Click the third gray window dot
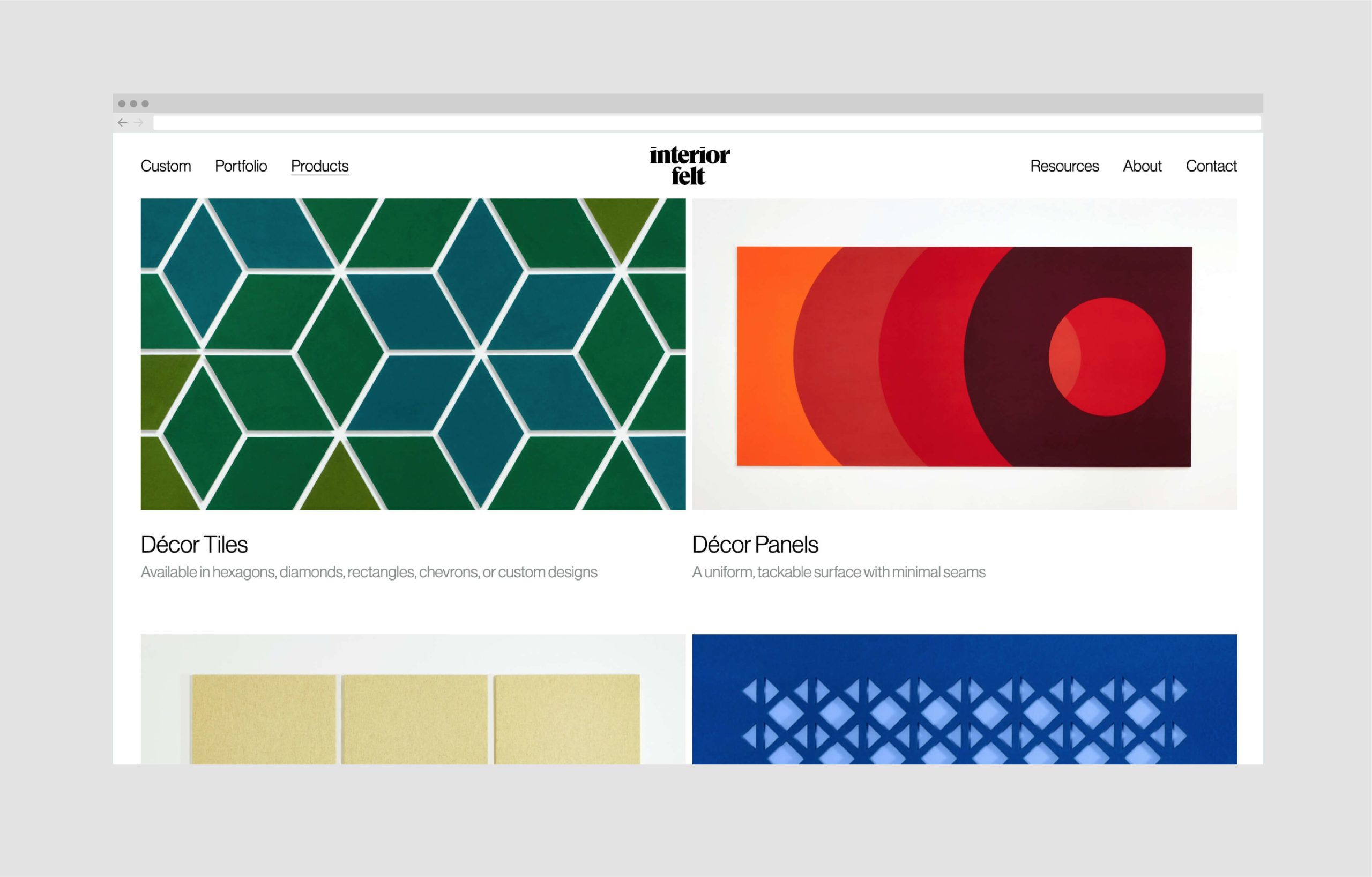The height and width of the screenshot is (877, 1372). 145,103
